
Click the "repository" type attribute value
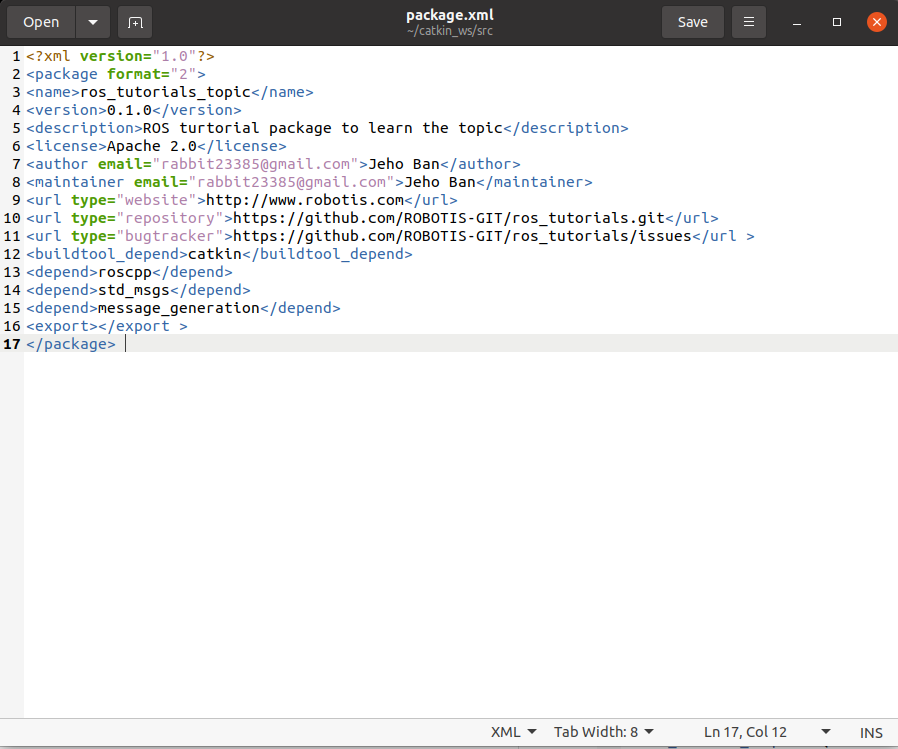tap(170, 218)
